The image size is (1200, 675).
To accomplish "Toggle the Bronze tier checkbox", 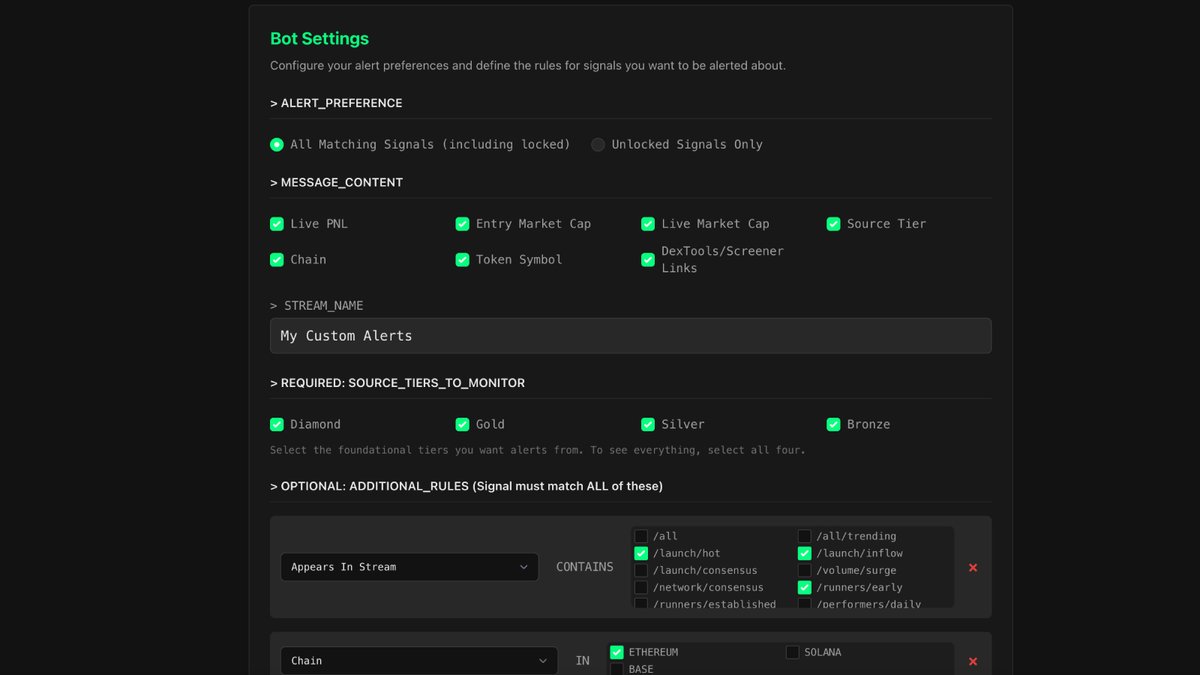I will click(833, 425).
